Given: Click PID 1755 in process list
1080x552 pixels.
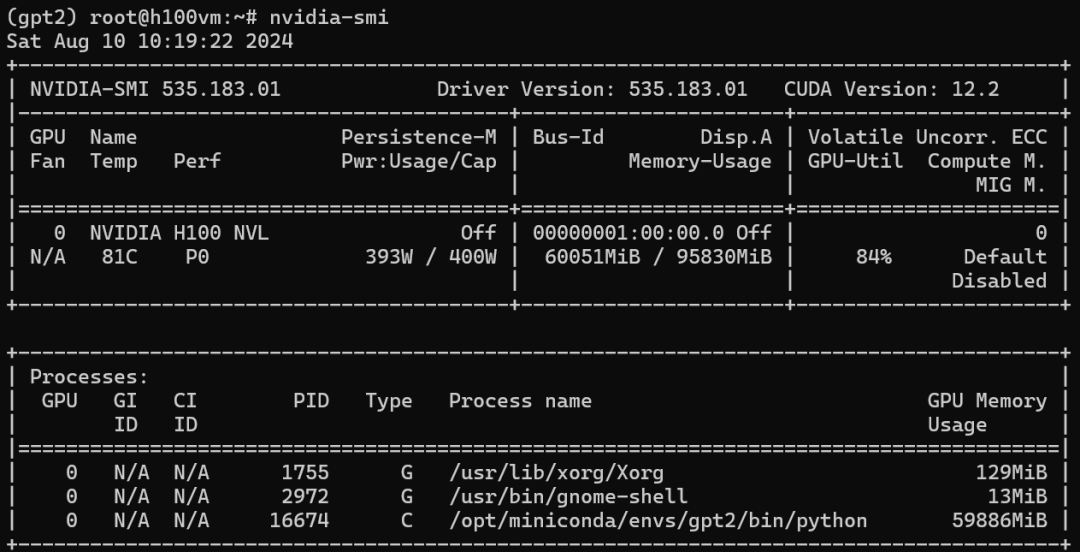Looking at the screenshot, I should pos(305,472).
